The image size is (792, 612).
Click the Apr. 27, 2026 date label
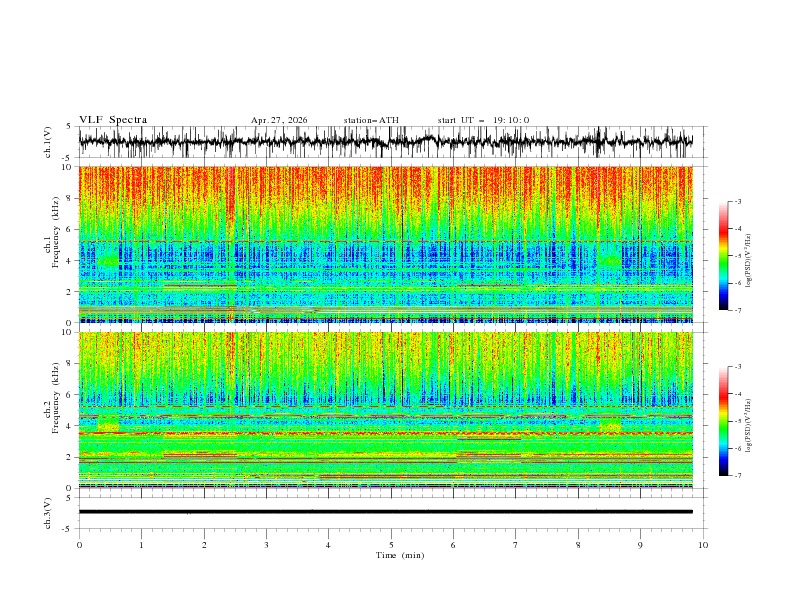(x=279, y=120)
